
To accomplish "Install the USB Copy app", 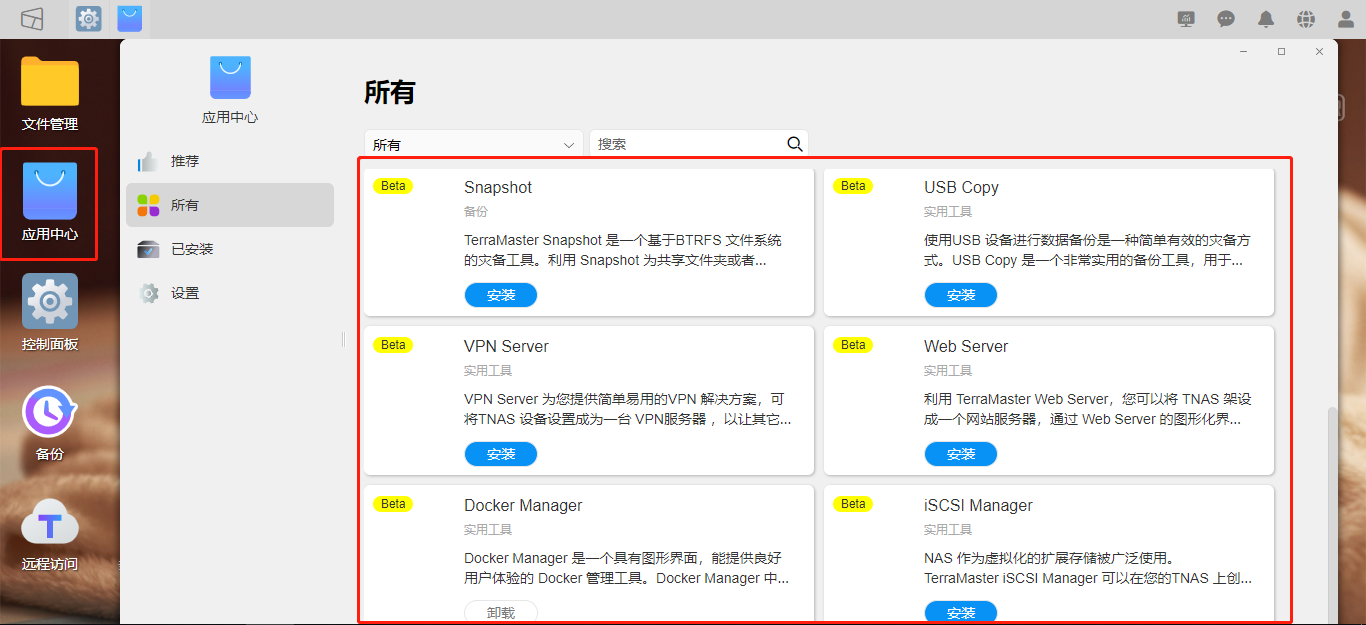I will [x=961, y=295].
